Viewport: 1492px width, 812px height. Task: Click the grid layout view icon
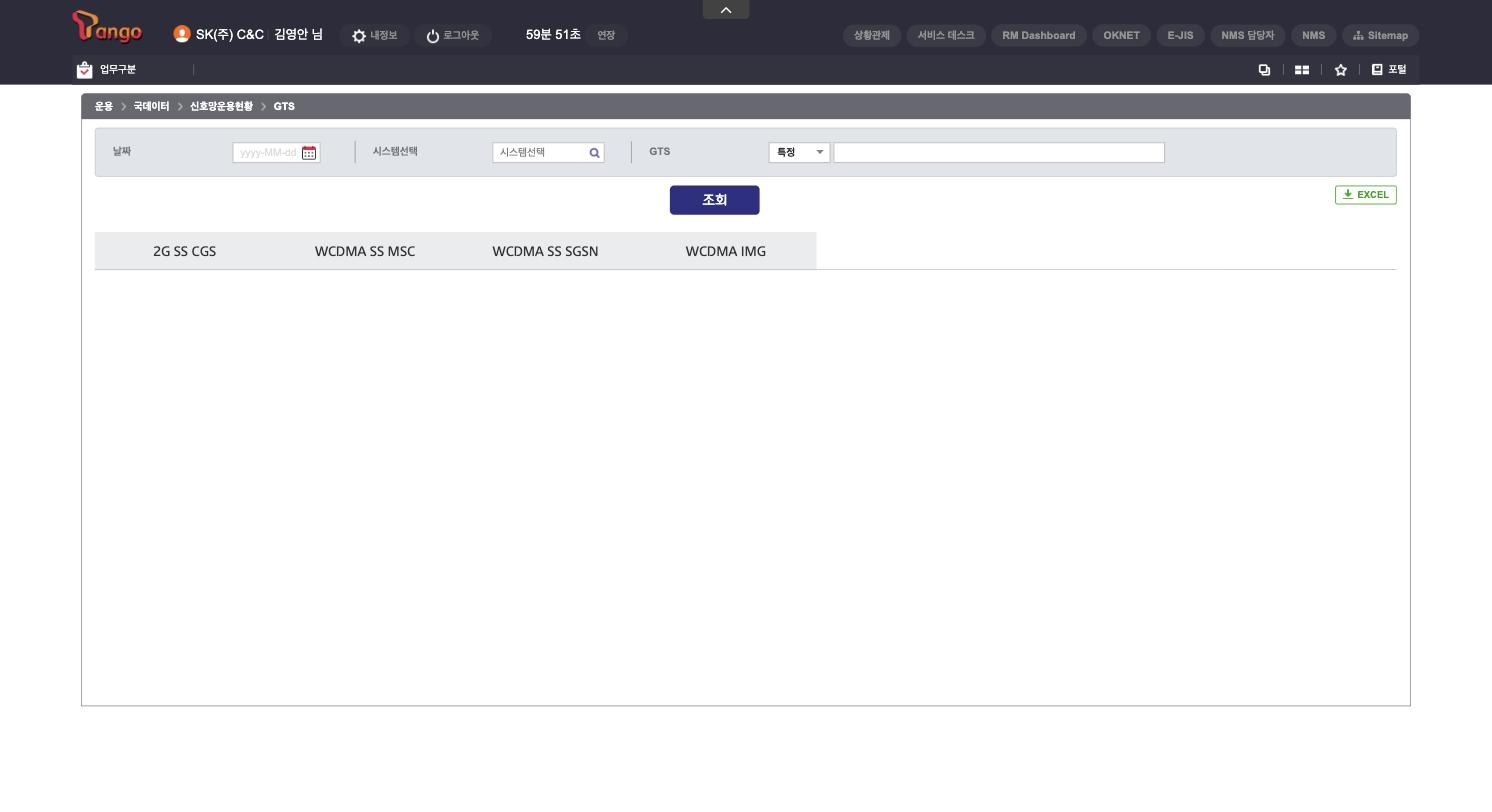(1302, 69)
